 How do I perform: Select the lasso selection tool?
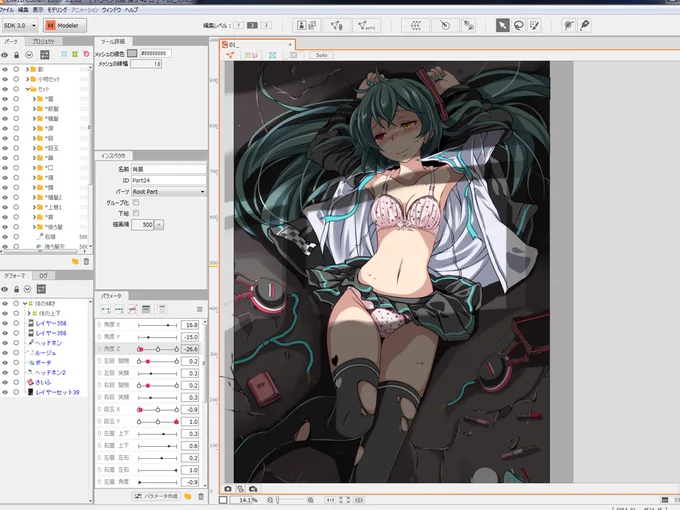[x=518, y=26]
